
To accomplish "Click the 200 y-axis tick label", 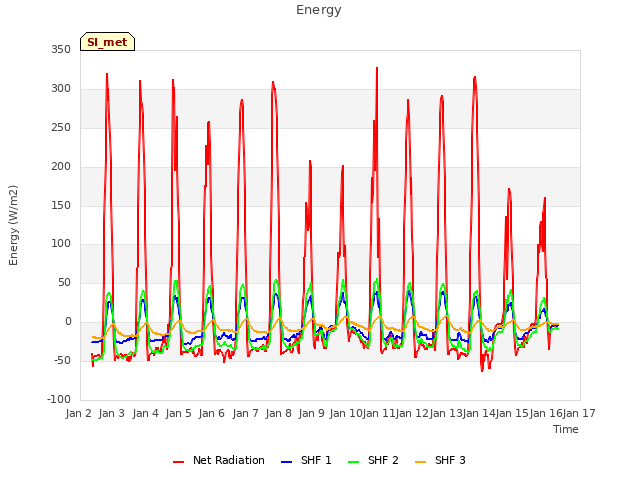I will click(61, 167).
